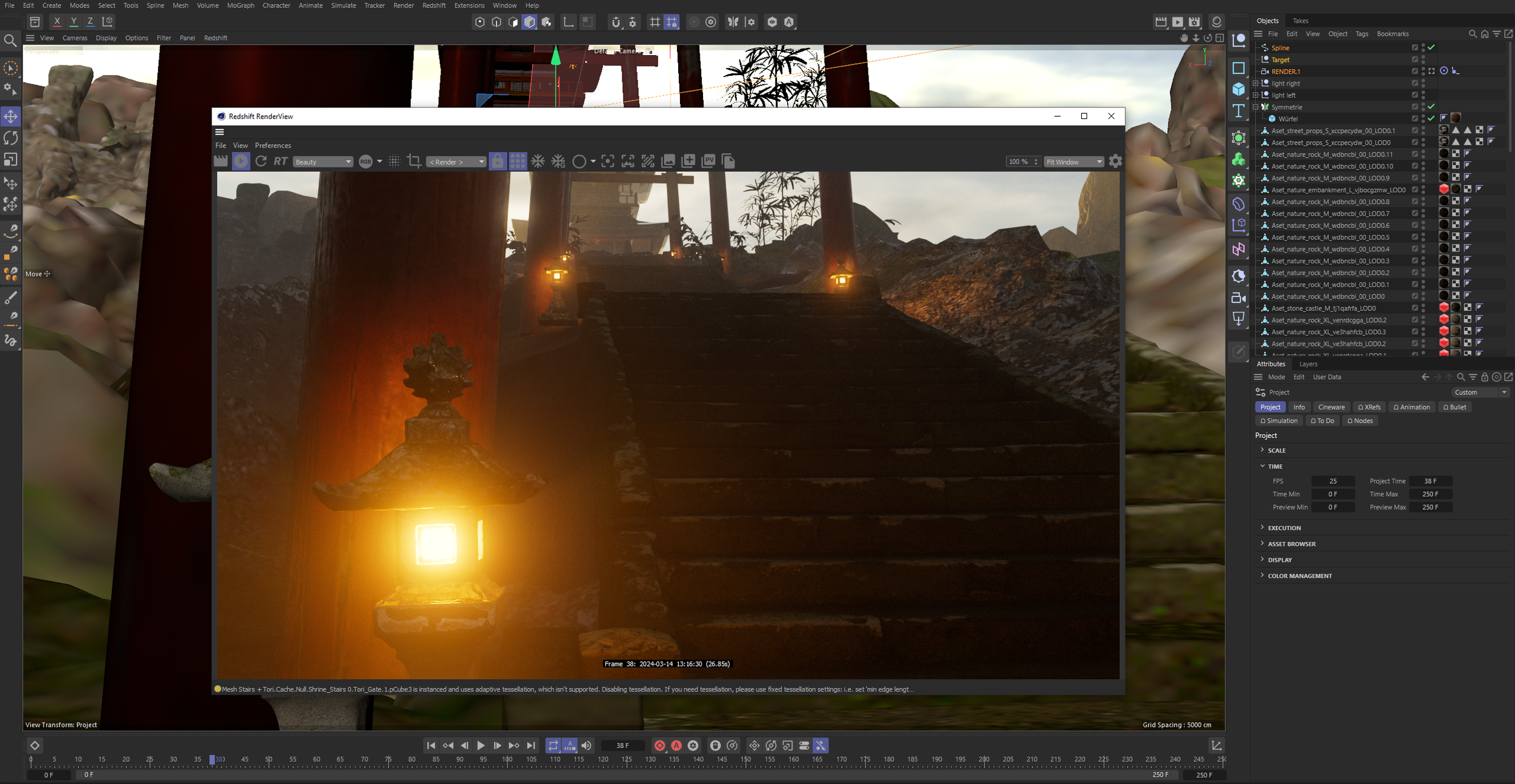Switch to the Cineware tab
The width and height of the screenshot is (1515, 784).
pos(1331,407)
